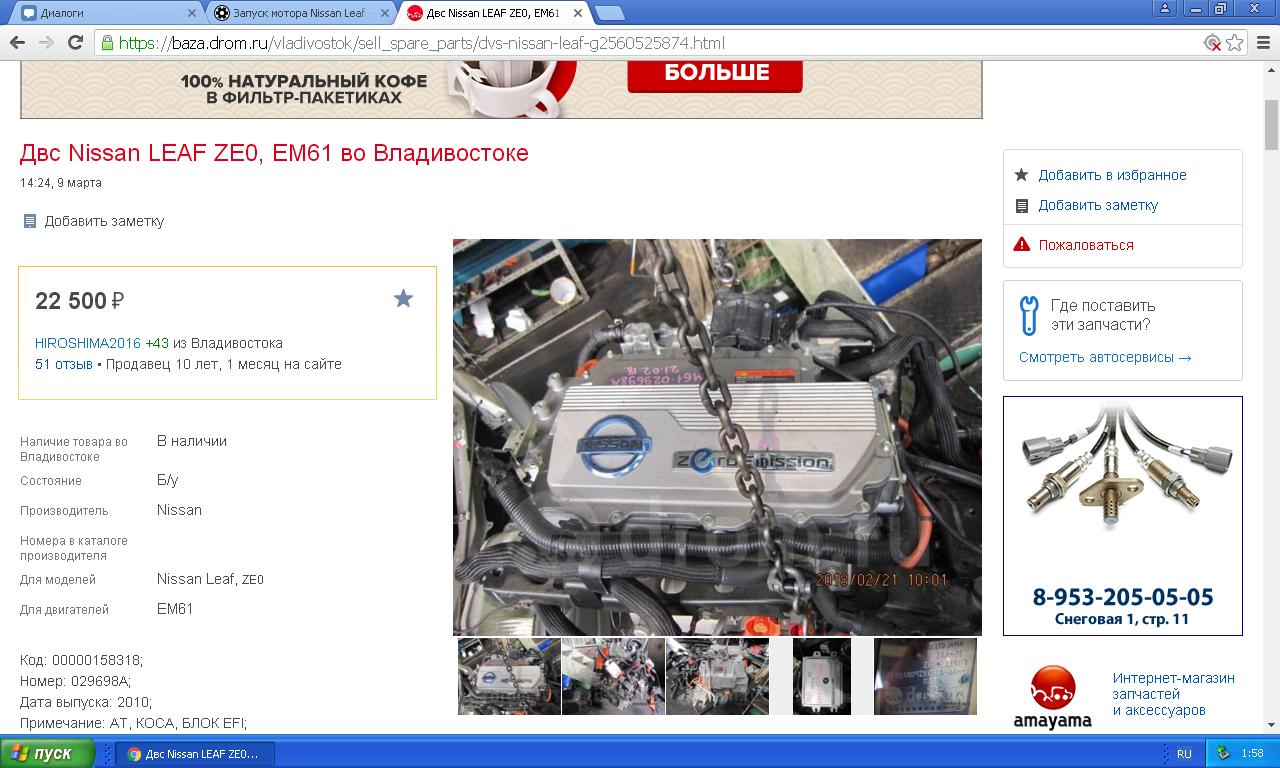Select the second thumbnail of engine bay
Screen dimensions: 1280x768
[x=613, y=676]
